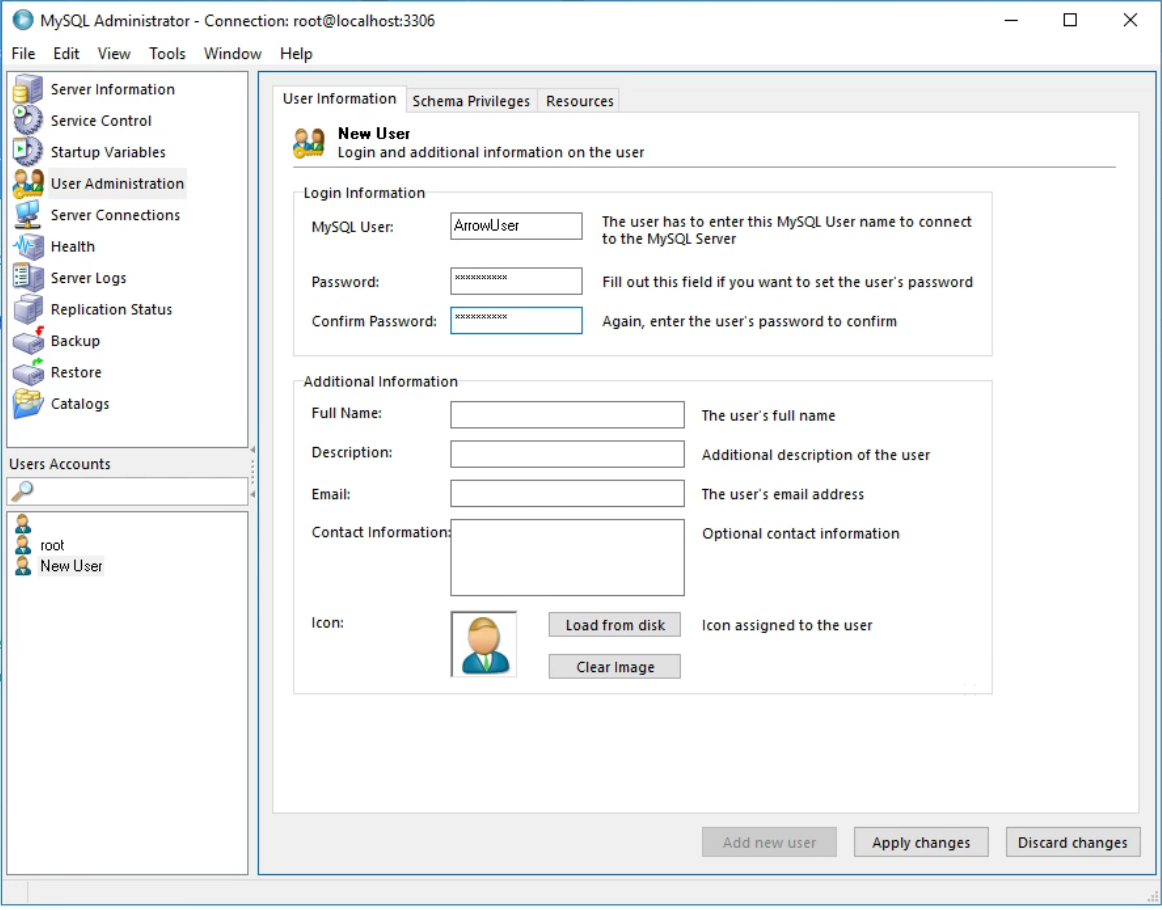
Task: Click Load from disk button
Action: [614, 625]
